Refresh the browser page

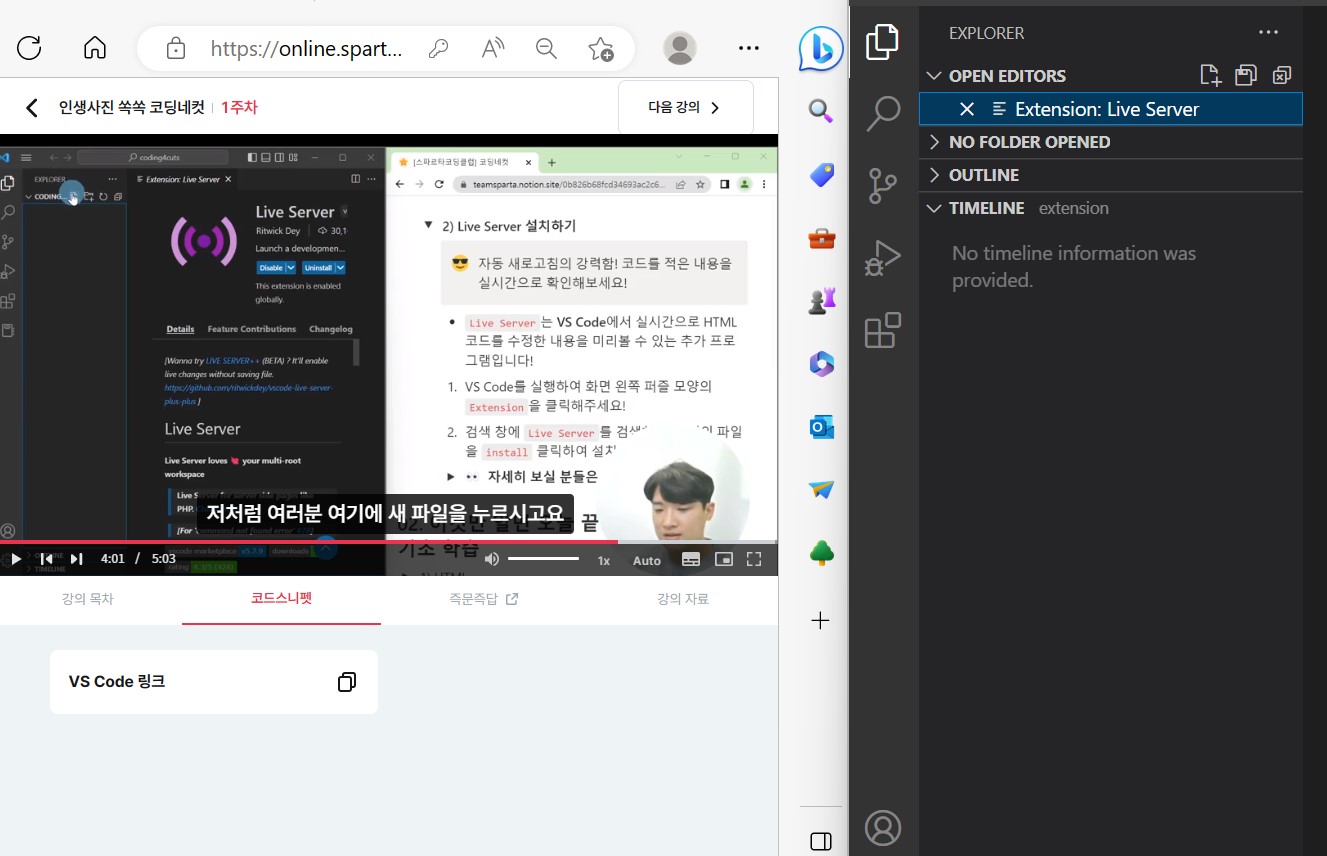[x=29, y=48]
